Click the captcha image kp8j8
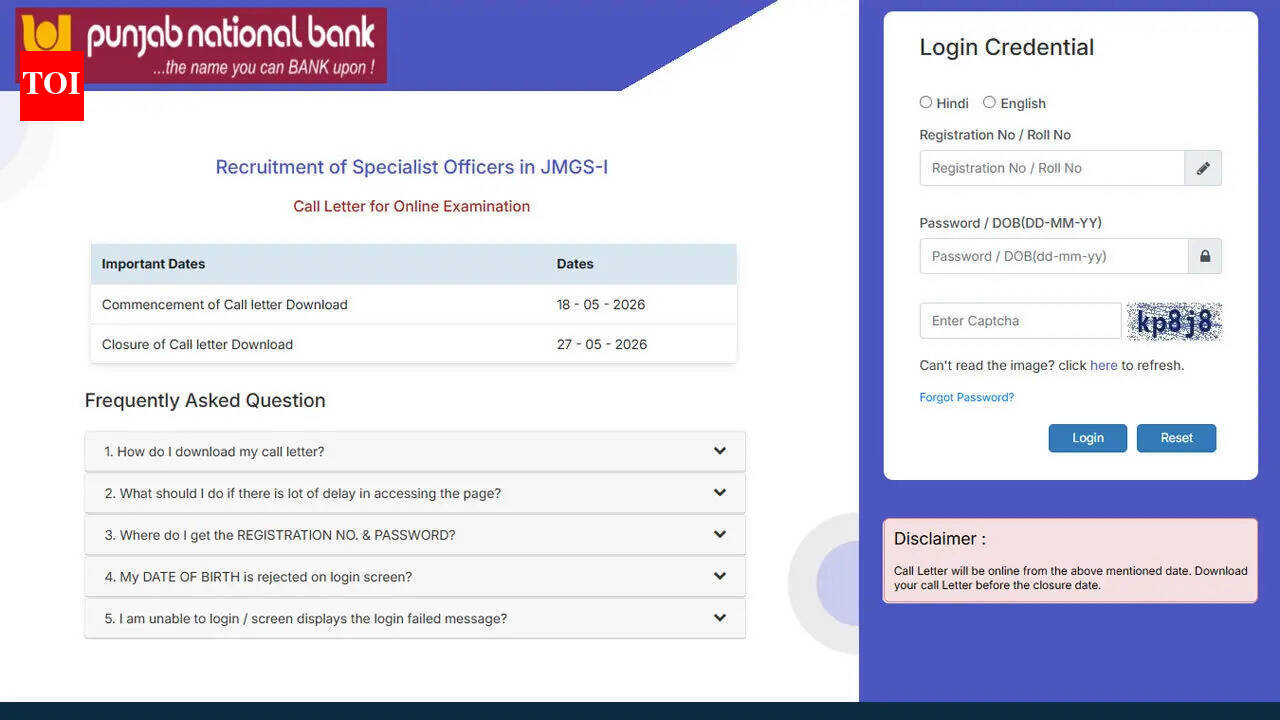Image resolution: width=1280 pixels, height=720 pixels. [x=1174, y=321]
